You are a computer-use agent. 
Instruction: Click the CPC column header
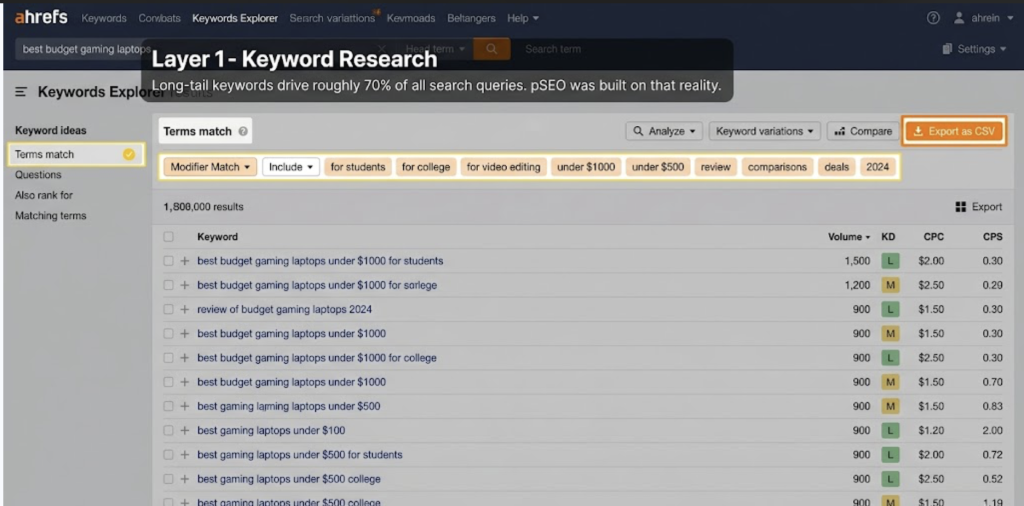point(933,237)
